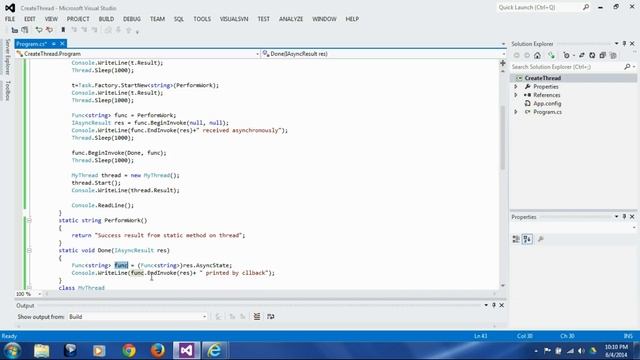This screenshot has width=640, height=360.
Task: Click Redo icon in main toolbar
Action: coord(49,30)
